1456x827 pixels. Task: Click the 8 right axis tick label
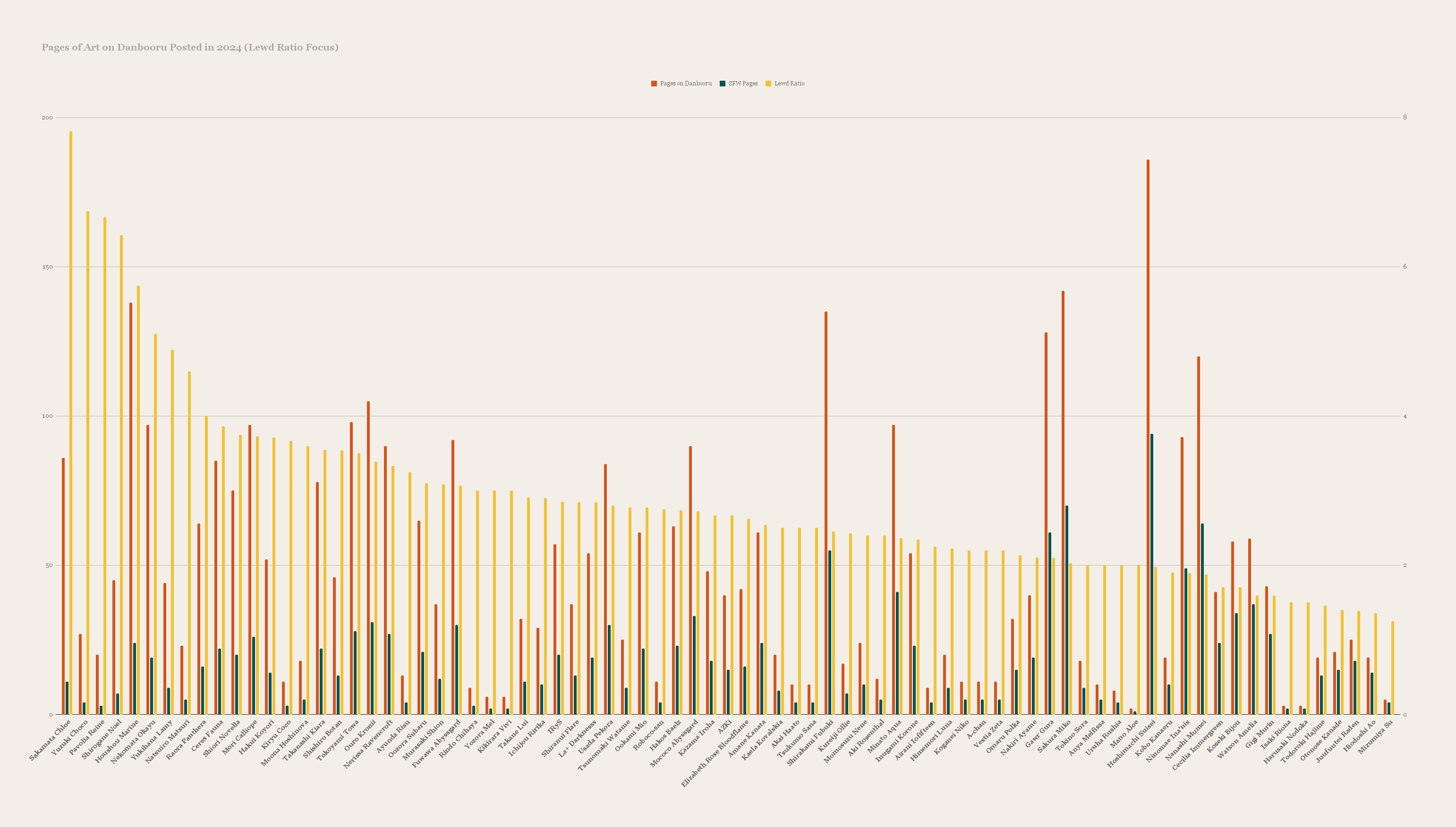click(1405, 118)
